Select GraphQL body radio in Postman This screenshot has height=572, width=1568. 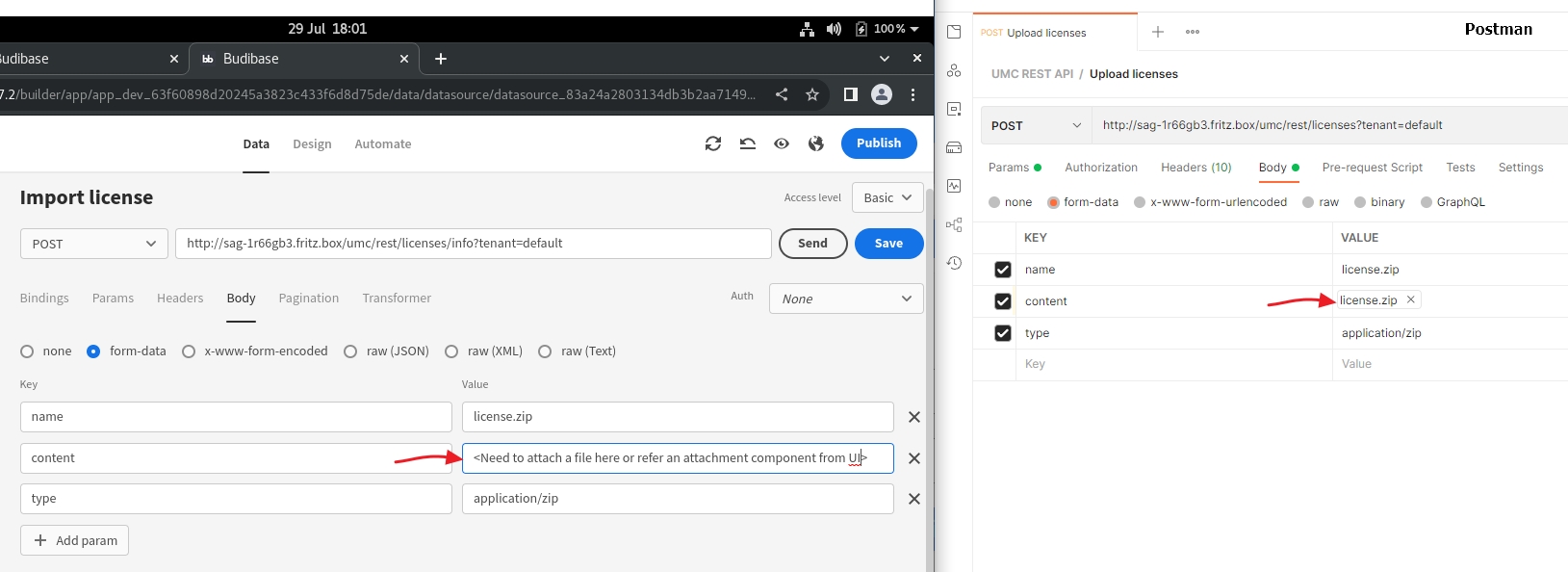(1427, 202)
